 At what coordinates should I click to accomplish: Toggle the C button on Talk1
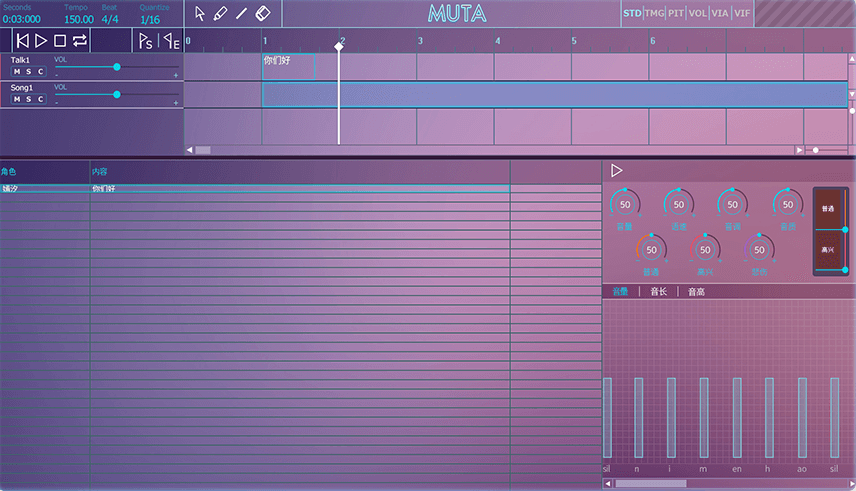[40, 72]
